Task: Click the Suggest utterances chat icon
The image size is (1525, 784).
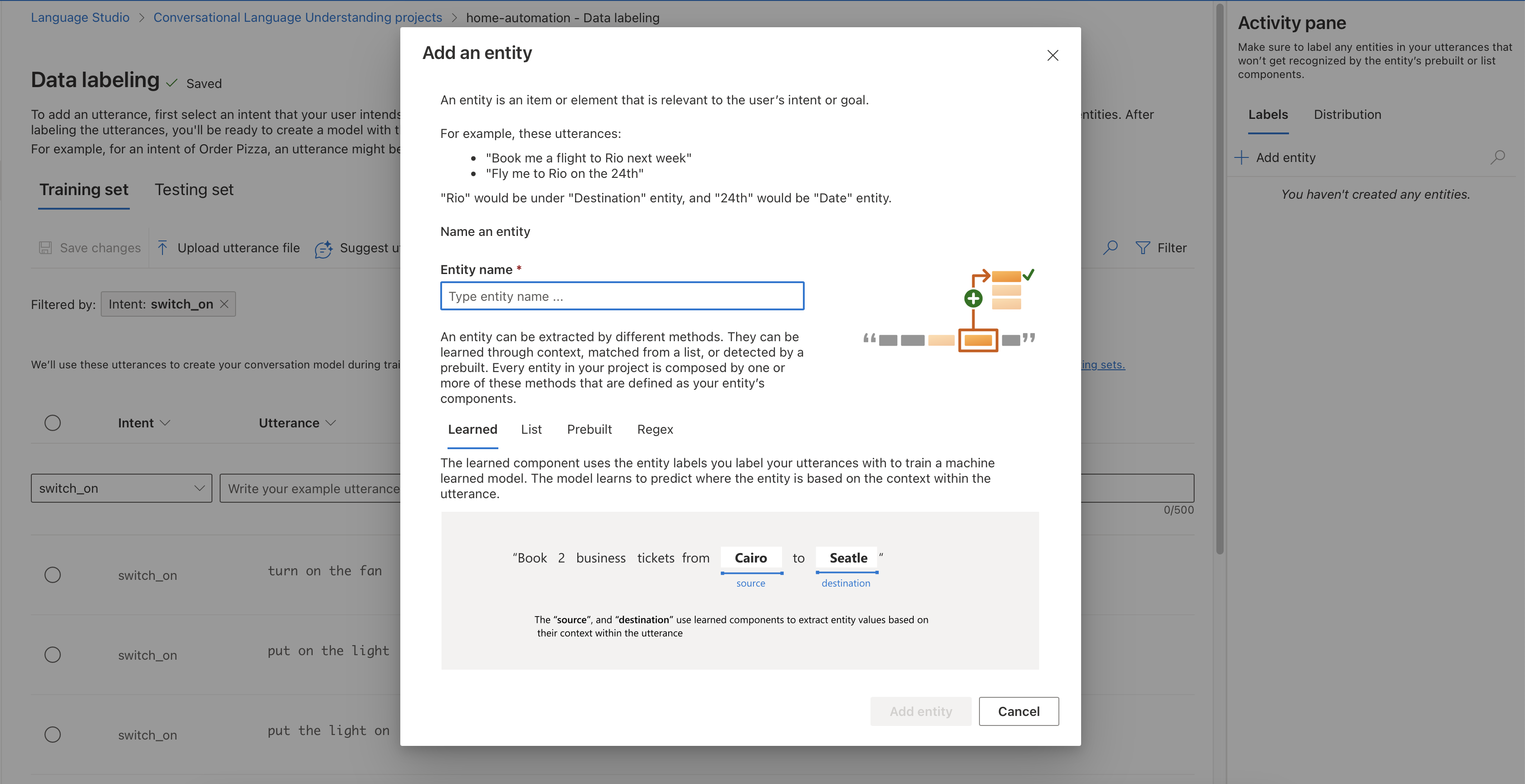Action: pos(323,249)
